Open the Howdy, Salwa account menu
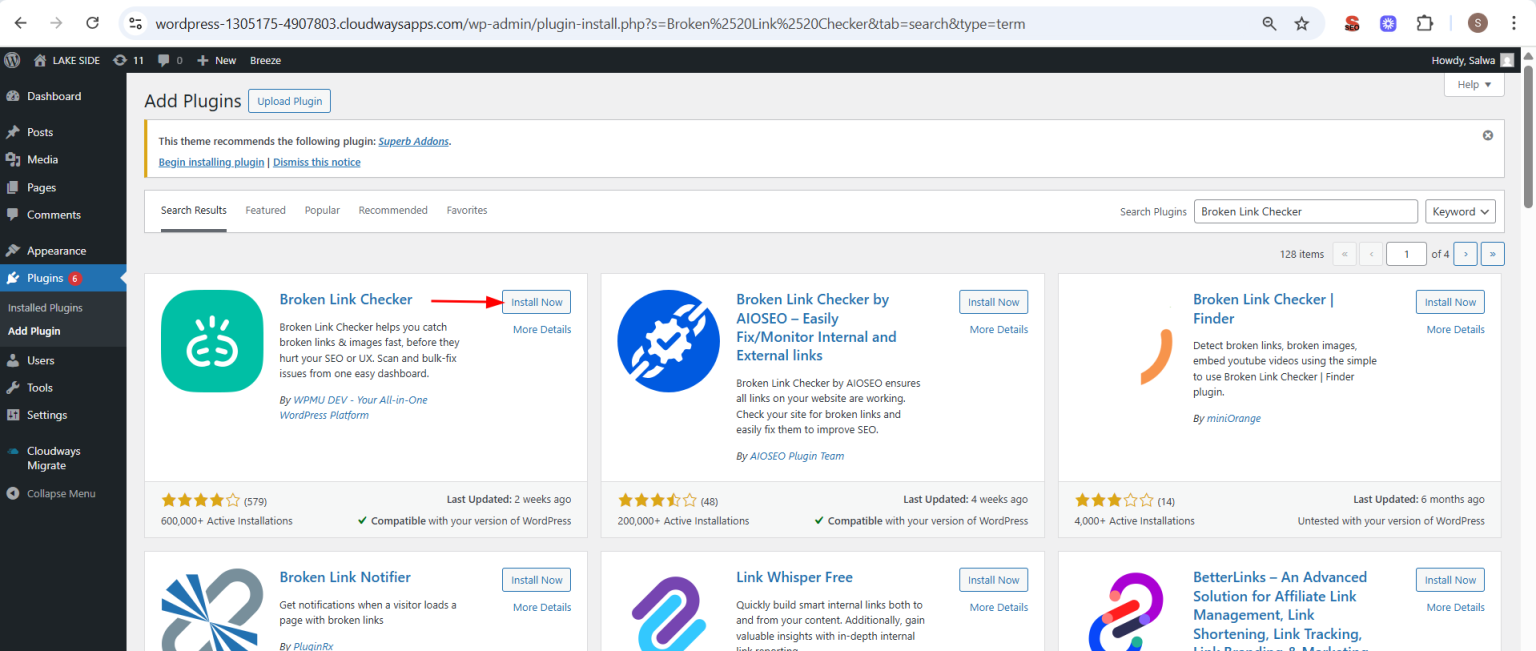 [x=1473, y=60]
